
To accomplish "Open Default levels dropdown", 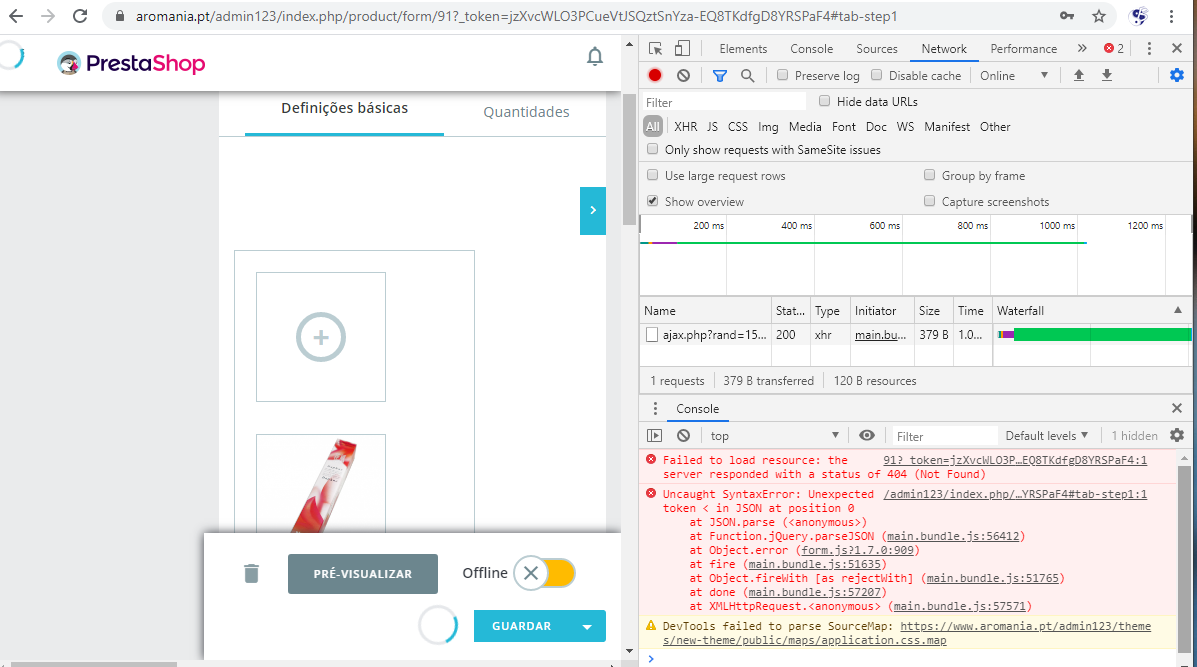I will pos(1047,436).
